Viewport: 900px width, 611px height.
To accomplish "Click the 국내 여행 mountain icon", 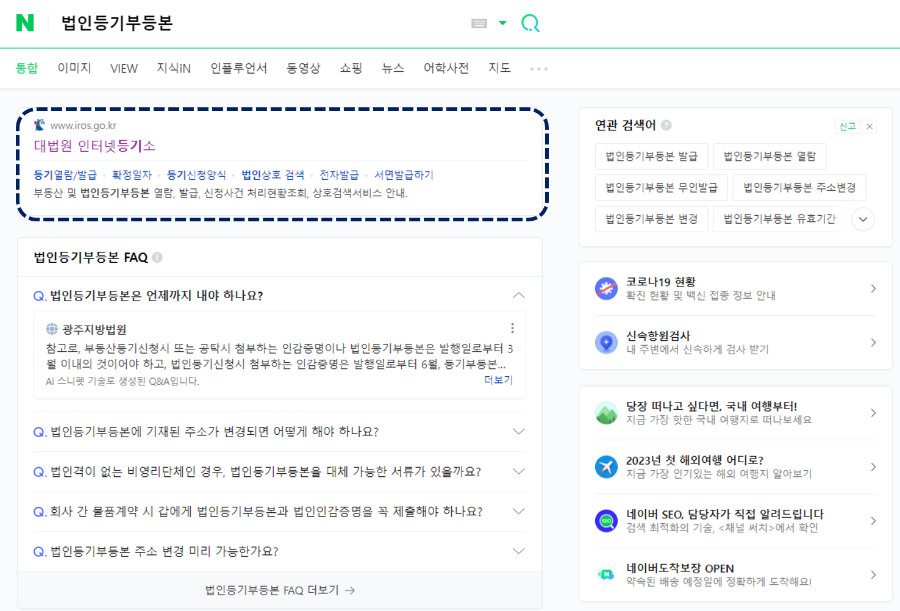I will pos(606,413).
